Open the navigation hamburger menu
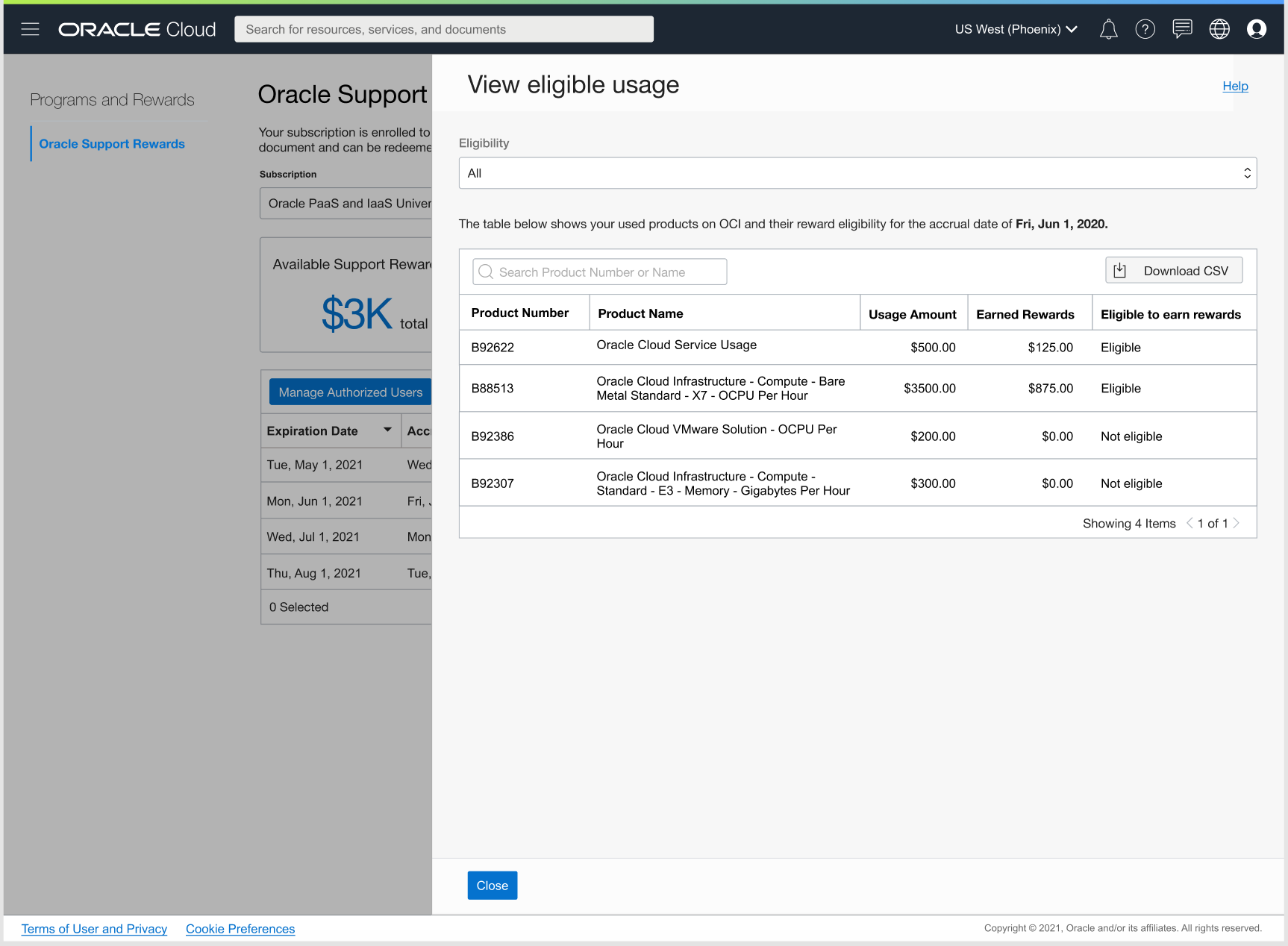 point(30,29)
